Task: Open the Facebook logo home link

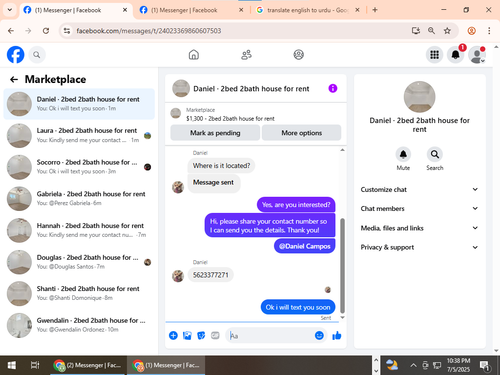Action: pyautogui.click(x=15, y=55)
